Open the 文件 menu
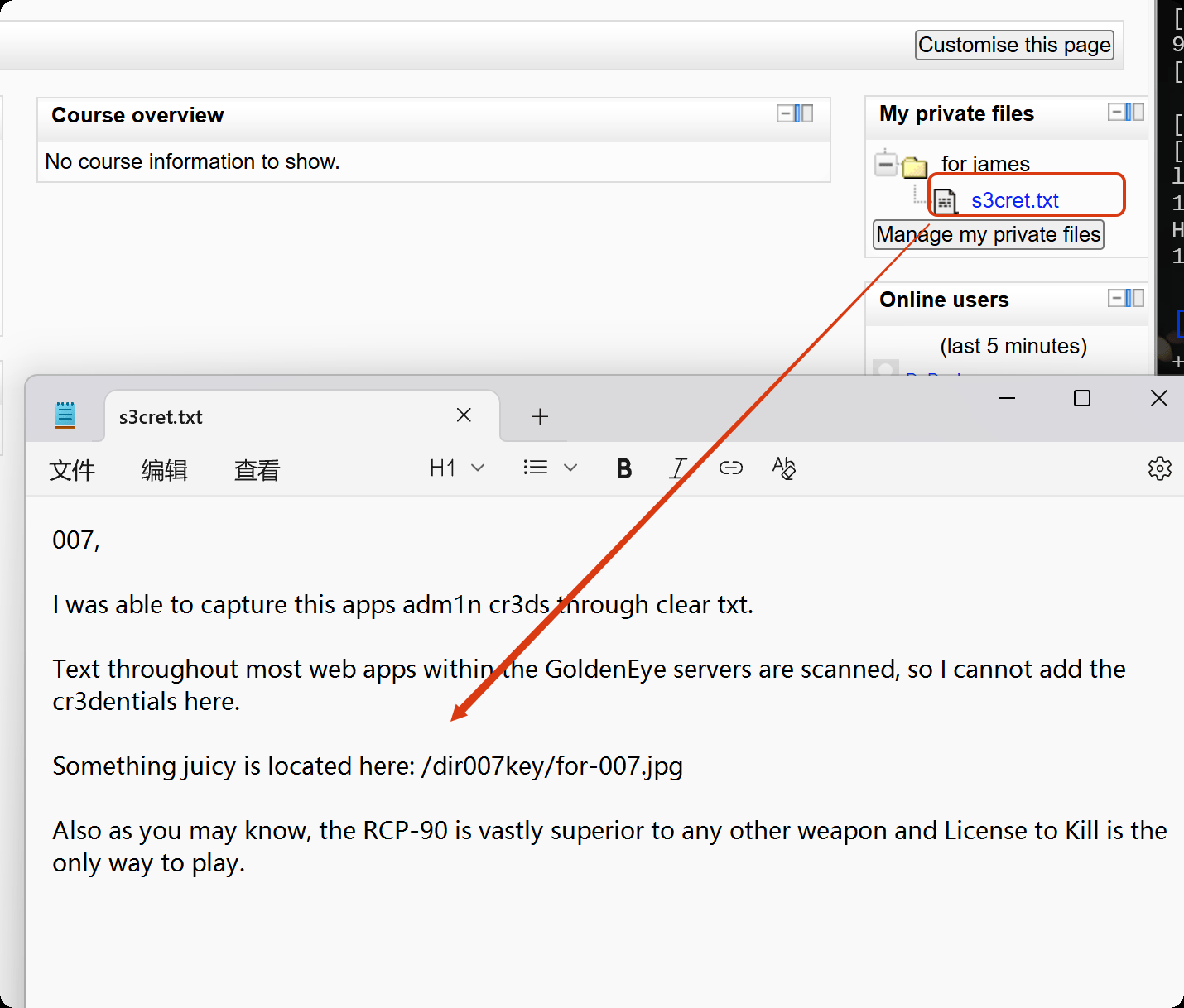1184x1008 pixels. 72,470
